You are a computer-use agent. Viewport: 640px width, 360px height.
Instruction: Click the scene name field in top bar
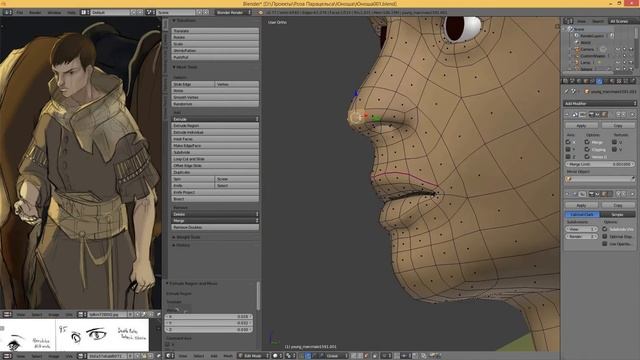[176, 12]
